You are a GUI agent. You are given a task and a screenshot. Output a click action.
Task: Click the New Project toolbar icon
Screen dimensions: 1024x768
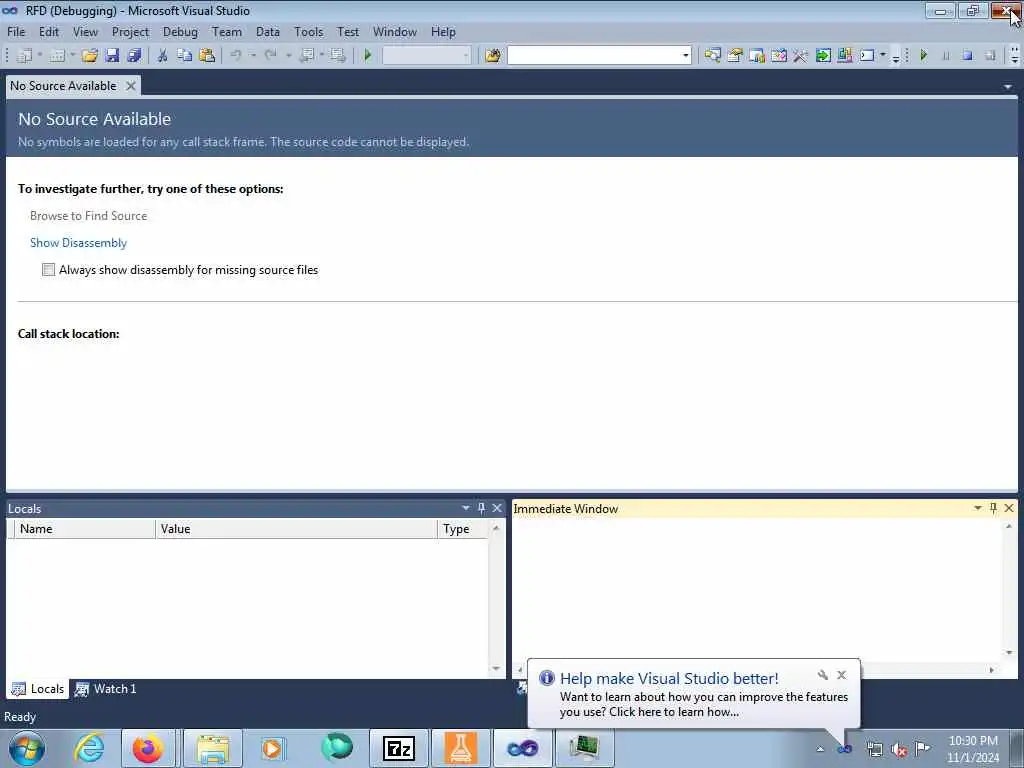tap(24, 56)
